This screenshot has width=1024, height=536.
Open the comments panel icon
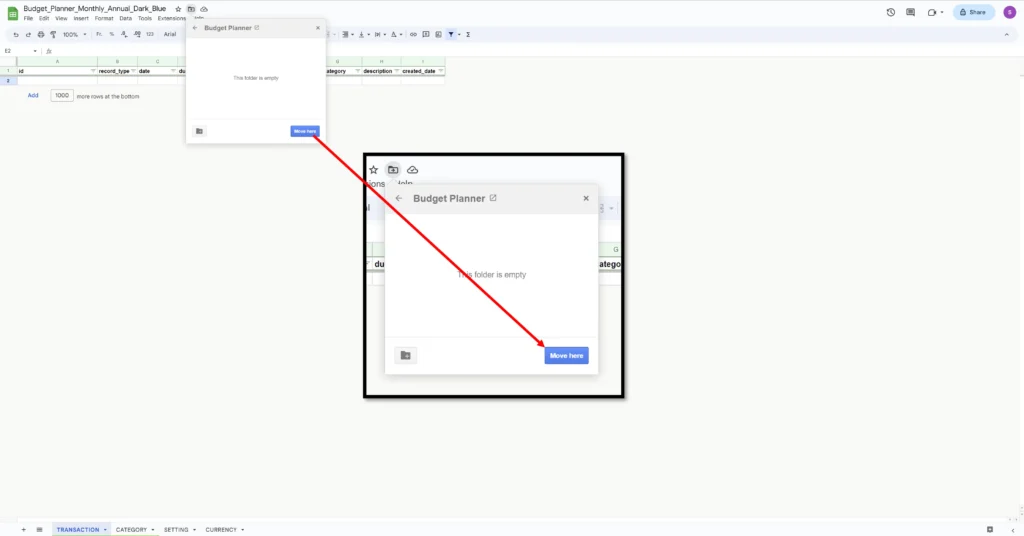click(910, 12)
